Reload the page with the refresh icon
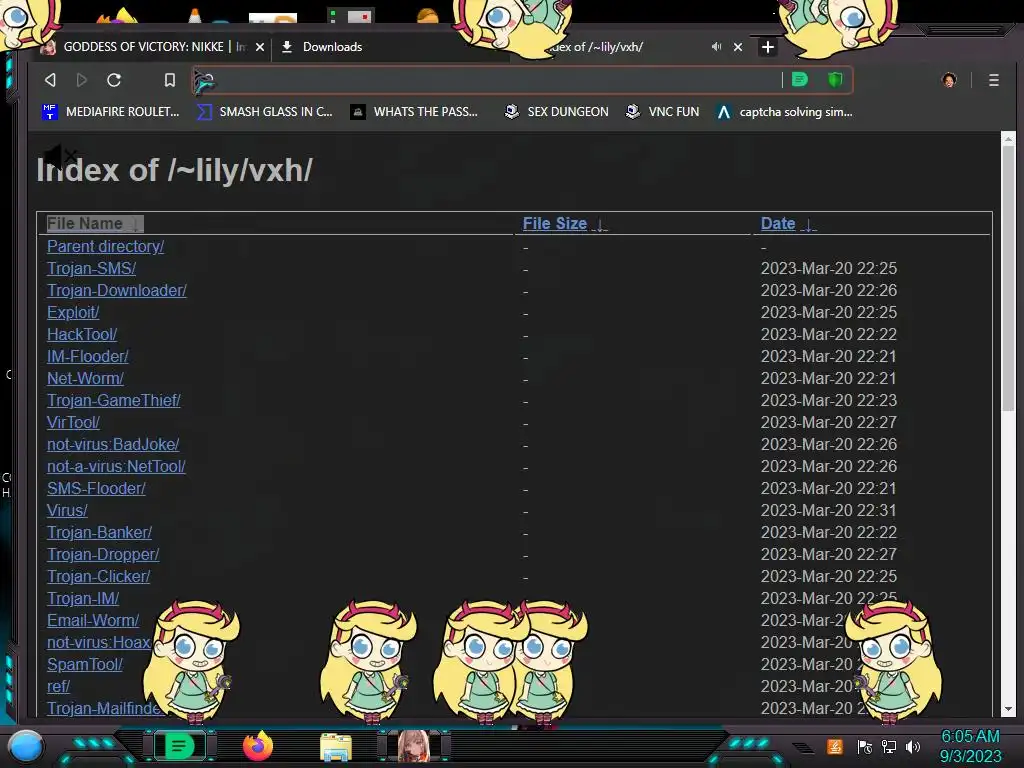1024x768 pixels. [x=114, y=80]
